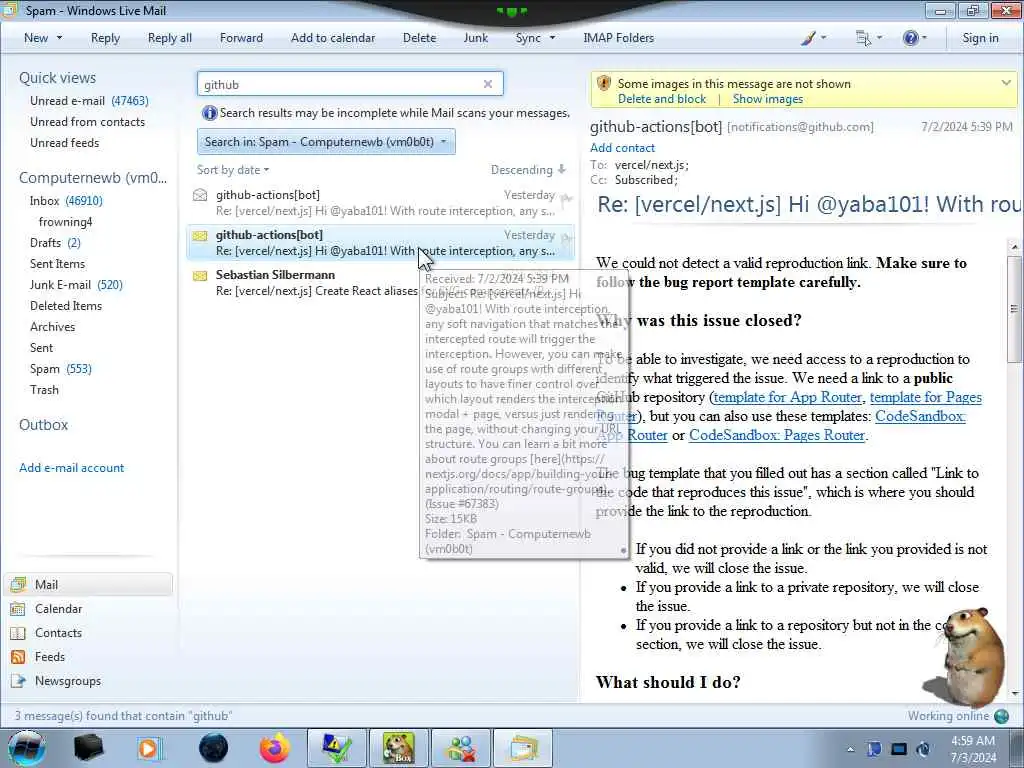
Task: Click Delete in the toolbar
Action: tap(419, 38)
